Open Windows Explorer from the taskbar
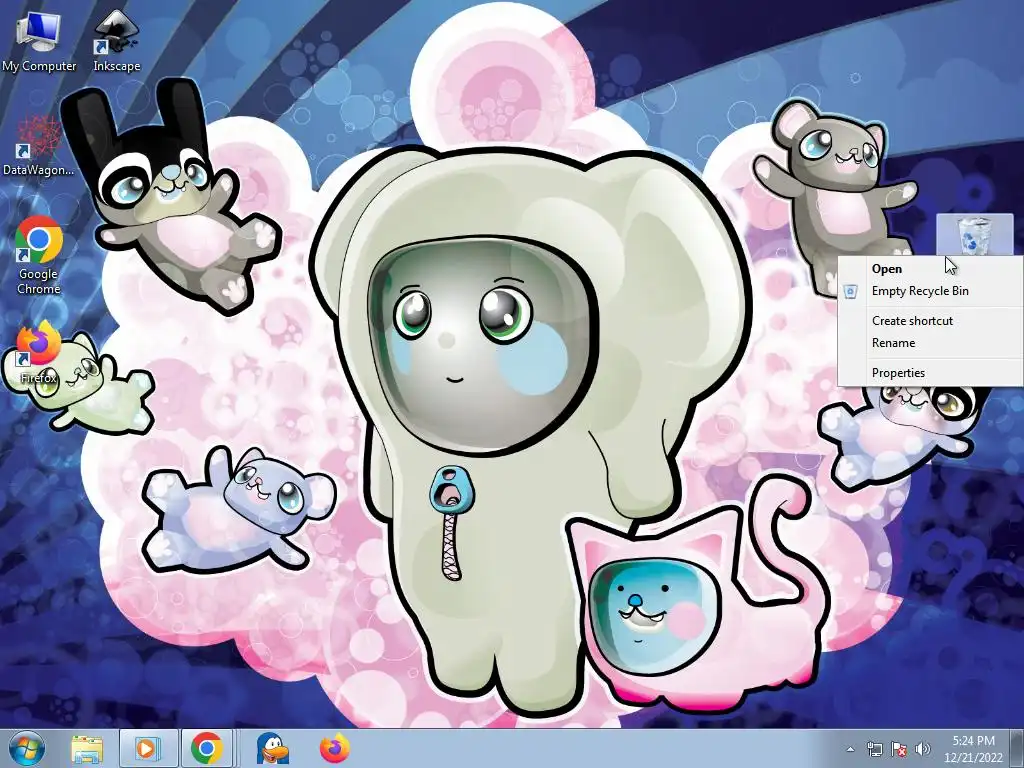Viewport: 1024px width, 768px height. [87, 749]
